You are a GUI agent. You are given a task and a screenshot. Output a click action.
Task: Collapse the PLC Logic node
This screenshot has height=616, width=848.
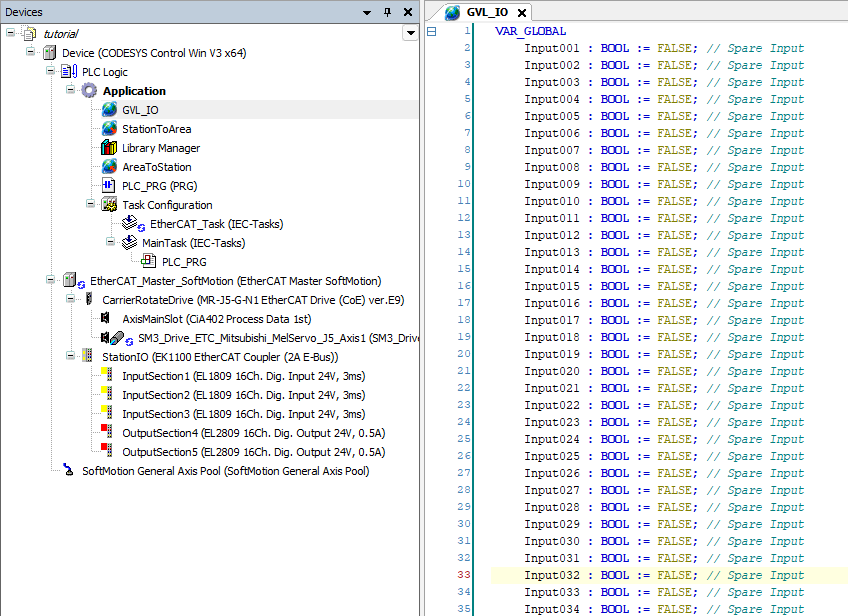(x=50, y=71)
